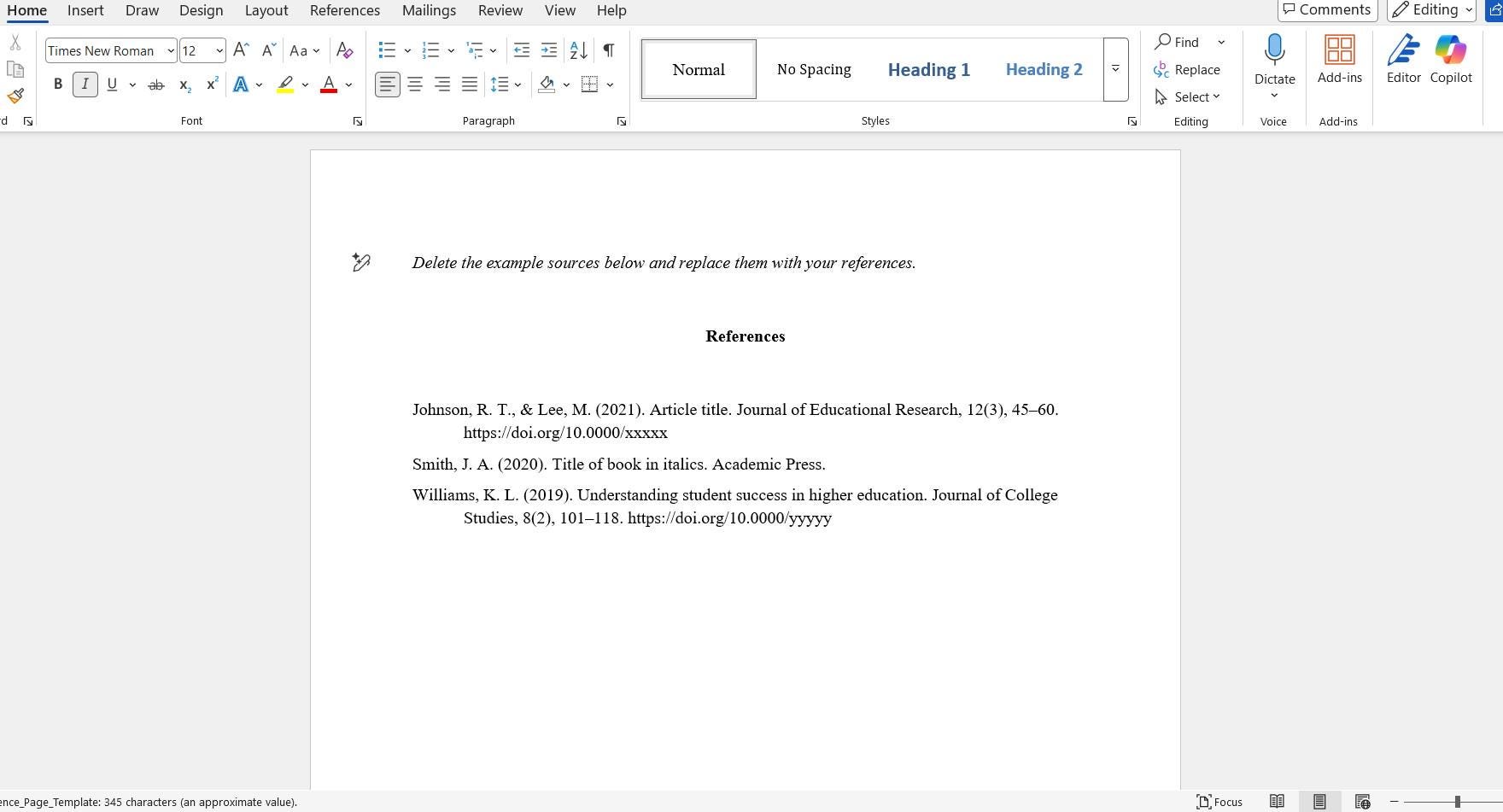Apply yellow text highlight color
The height and width of the screenshot is (812, 1503).
pos(285,85)
